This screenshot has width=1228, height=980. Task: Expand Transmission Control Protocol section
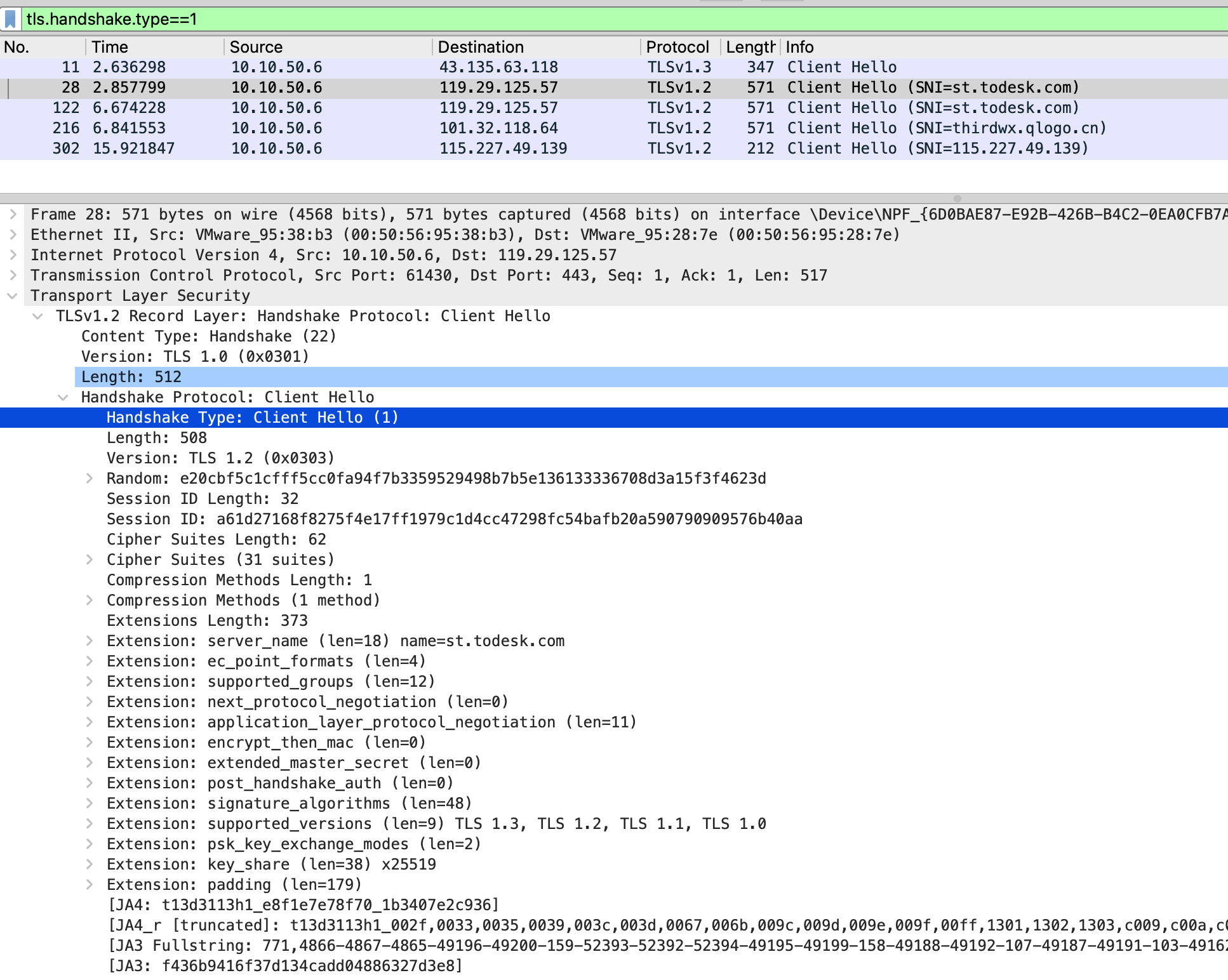coord(13,275)
